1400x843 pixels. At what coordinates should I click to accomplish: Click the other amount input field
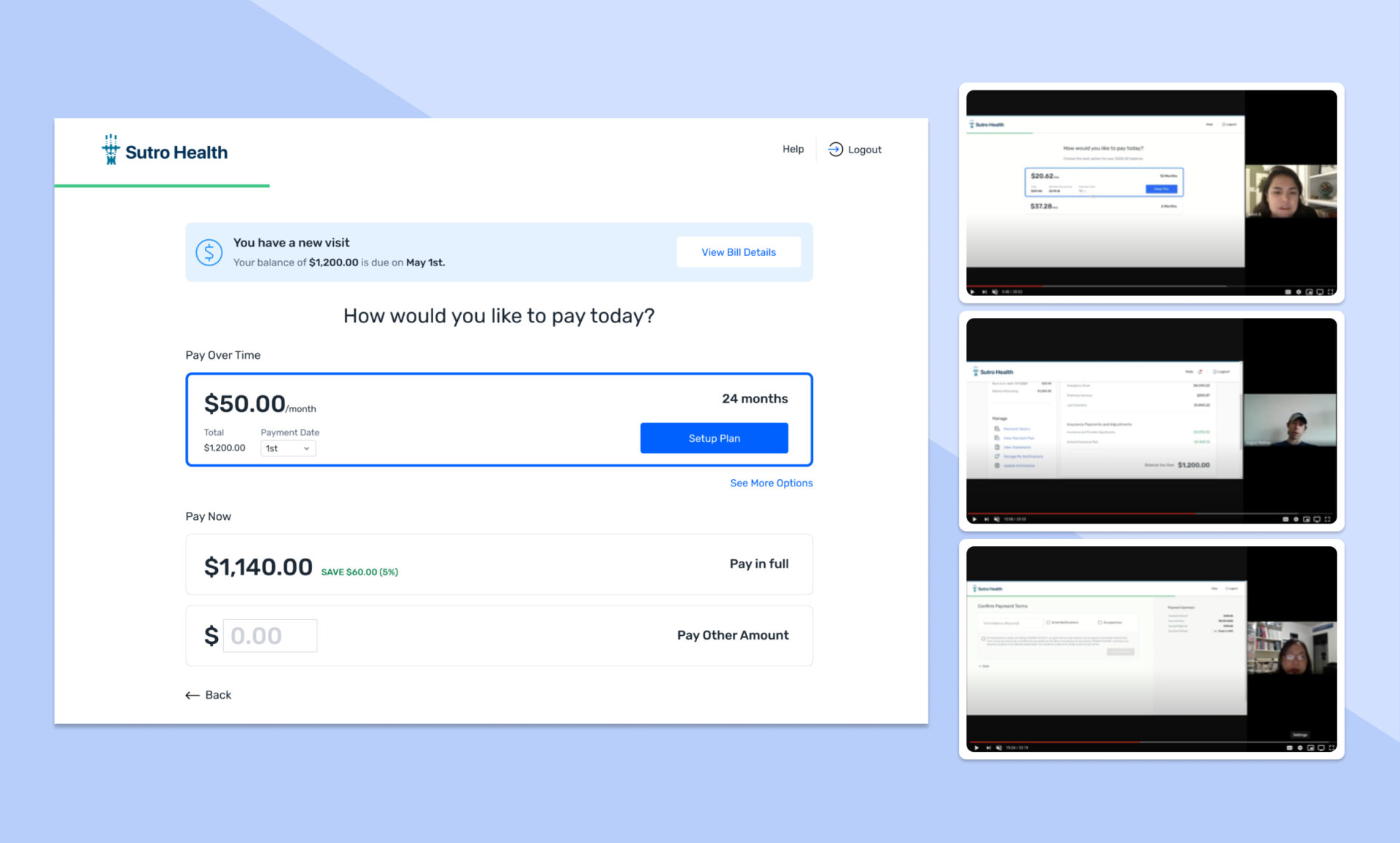[270, 636]
